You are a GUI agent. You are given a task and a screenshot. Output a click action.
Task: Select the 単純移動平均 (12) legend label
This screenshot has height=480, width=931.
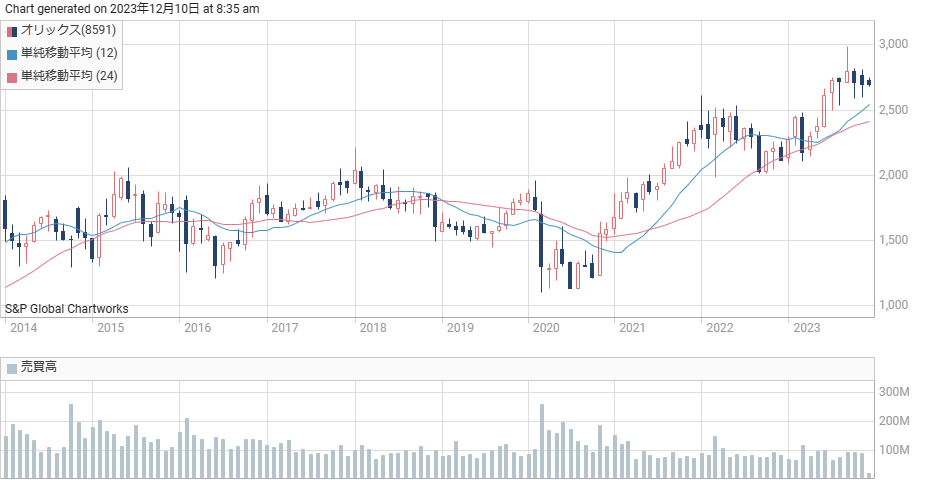(x=69, y=53)
